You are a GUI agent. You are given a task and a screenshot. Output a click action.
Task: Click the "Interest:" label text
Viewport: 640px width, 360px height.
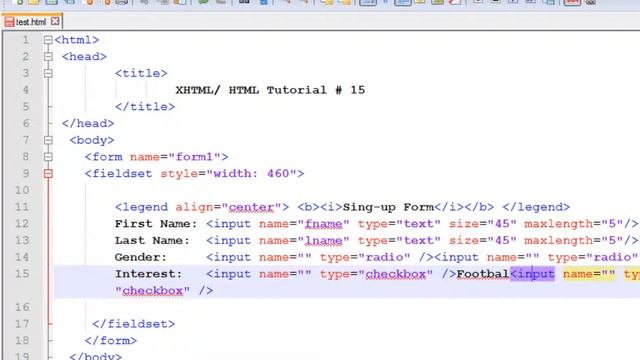click(x=149, y=274)
